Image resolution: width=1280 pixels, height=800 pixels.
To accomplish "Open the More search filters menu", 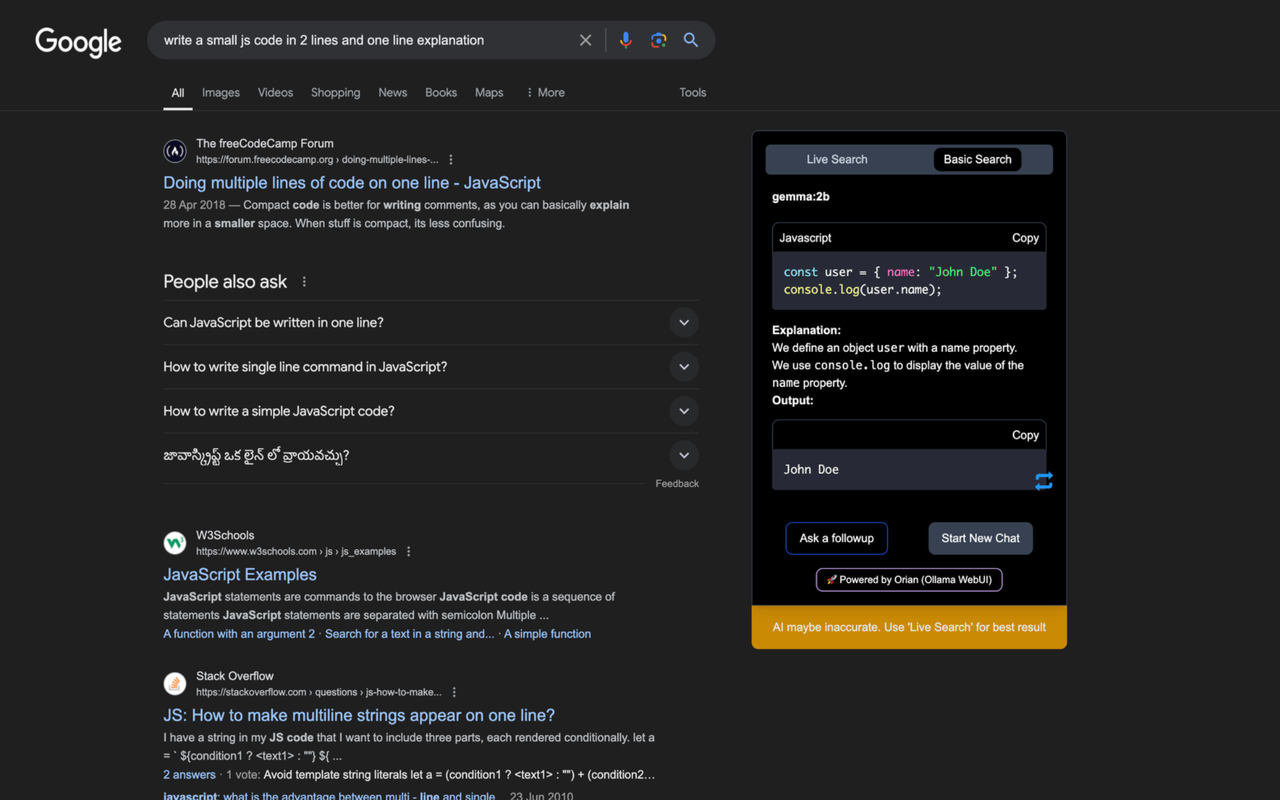I will coord(545,92).
